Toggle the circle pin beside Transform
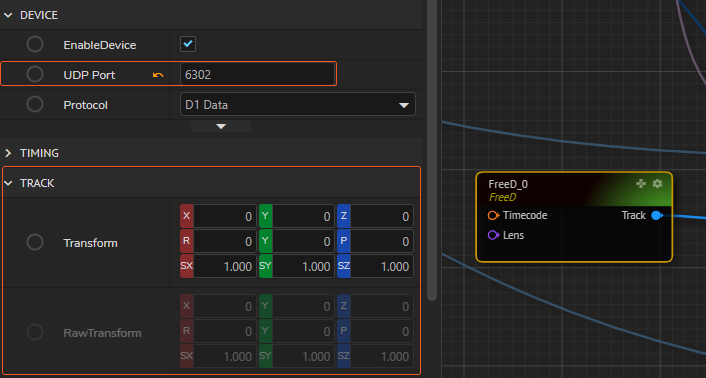 click(35, 242)
